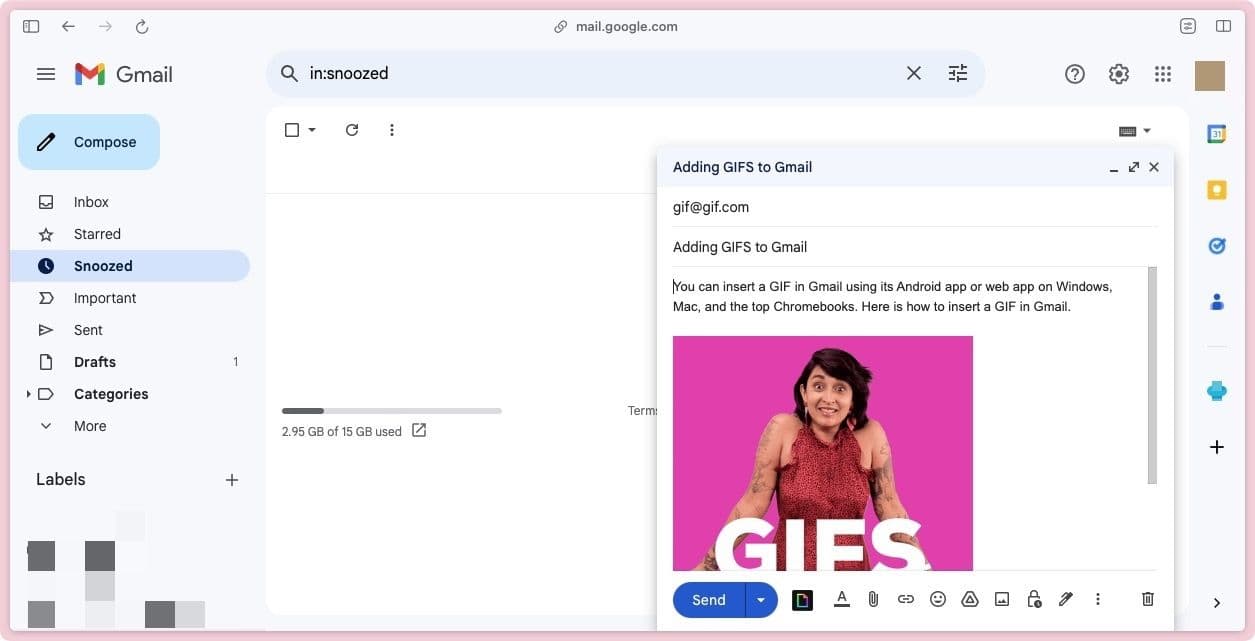Open text formatting options
This screenshot has height=641, width=1255.
pos(841,598)
